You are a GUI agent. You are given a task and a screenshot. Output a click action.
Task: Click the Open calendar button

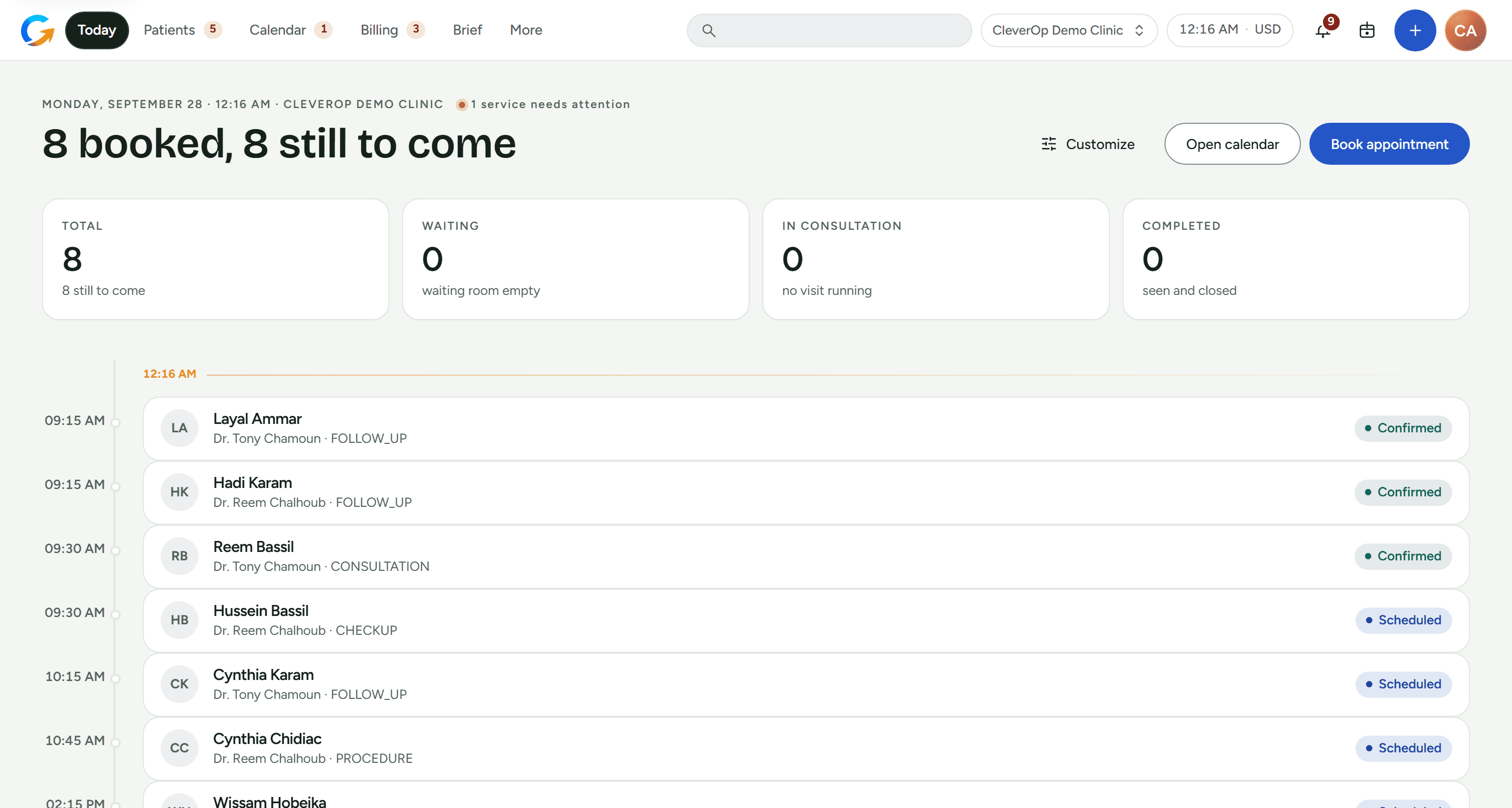pos(1232,144)
